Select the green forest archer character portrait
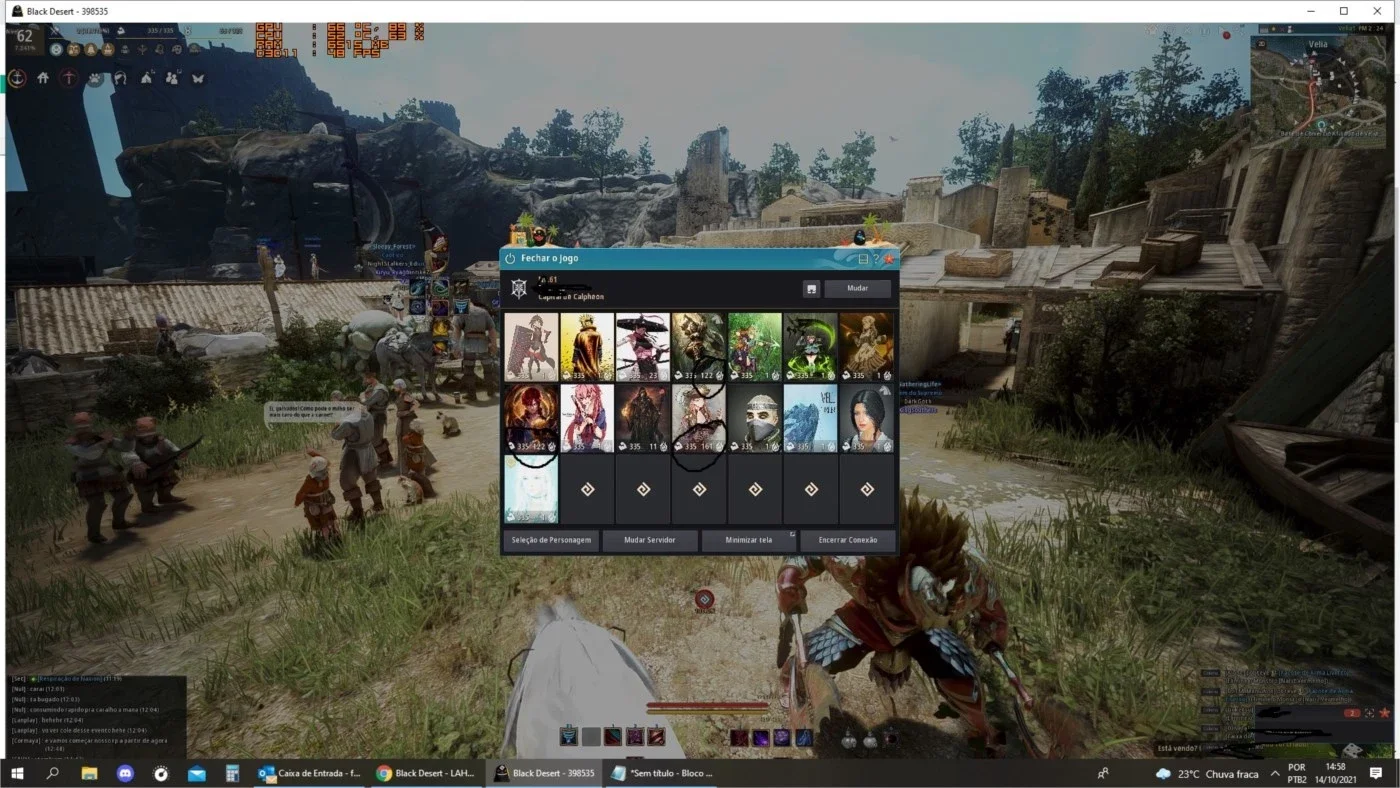 pos(755,347)
